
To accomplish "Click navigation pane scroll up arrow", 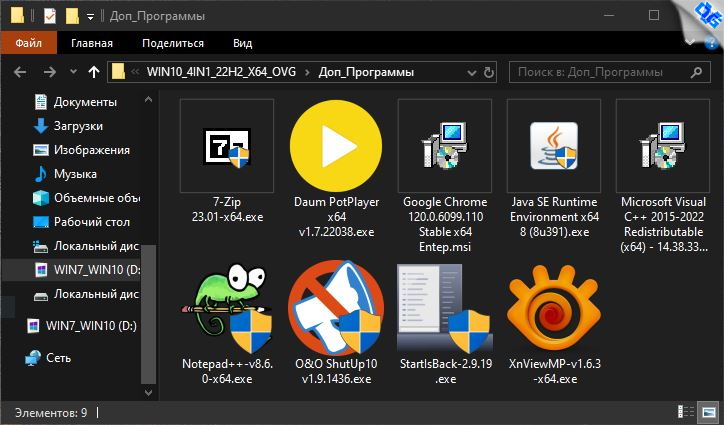I will coord(148,99).
